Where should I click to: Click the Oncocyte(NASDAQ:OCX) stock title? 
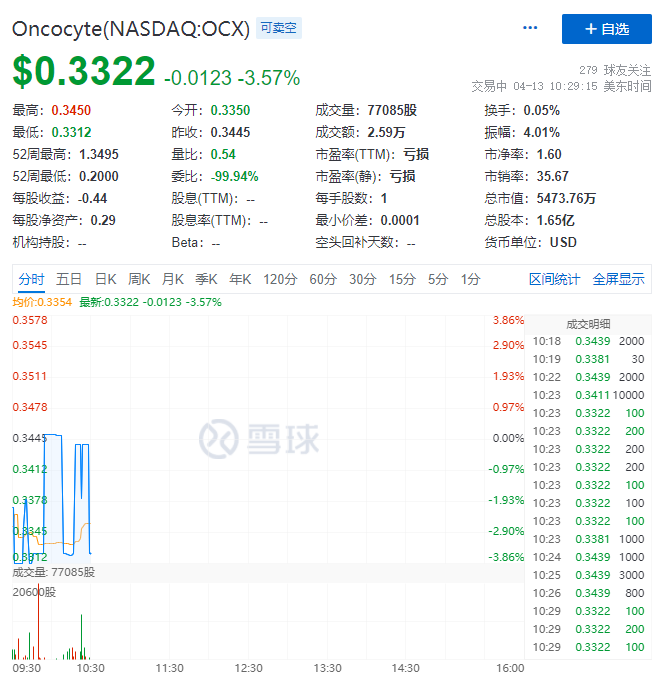pyautogui.click(x=130, y=29)
